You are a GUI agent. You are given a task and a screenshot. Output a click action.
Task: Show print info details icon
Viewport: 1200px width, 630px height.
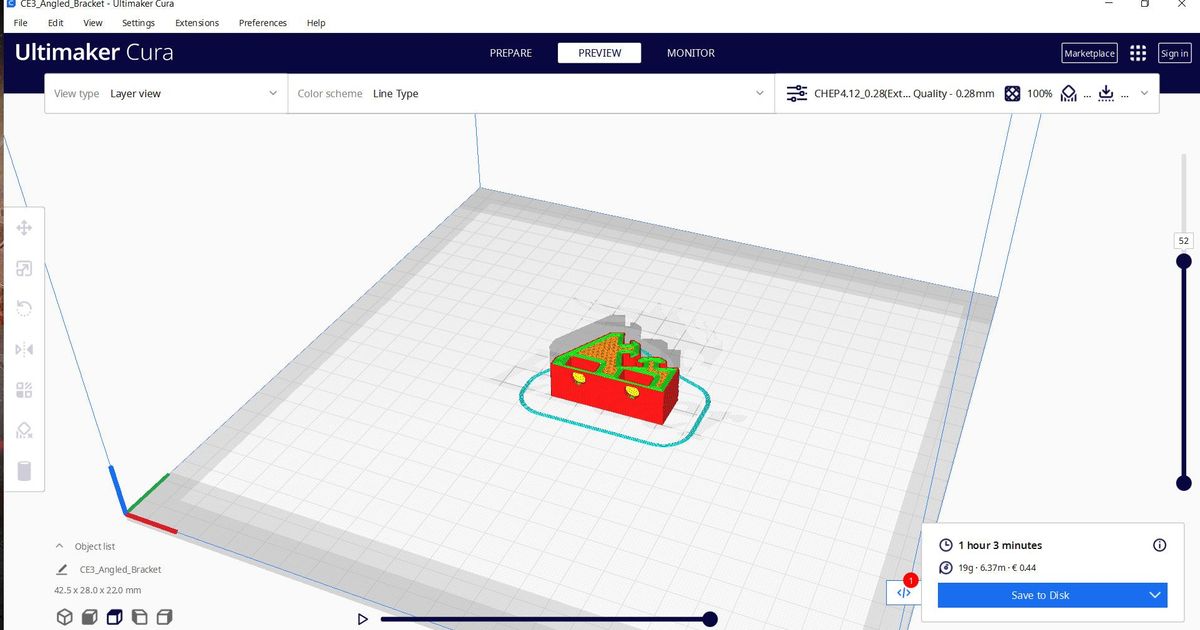point(1160,545)
